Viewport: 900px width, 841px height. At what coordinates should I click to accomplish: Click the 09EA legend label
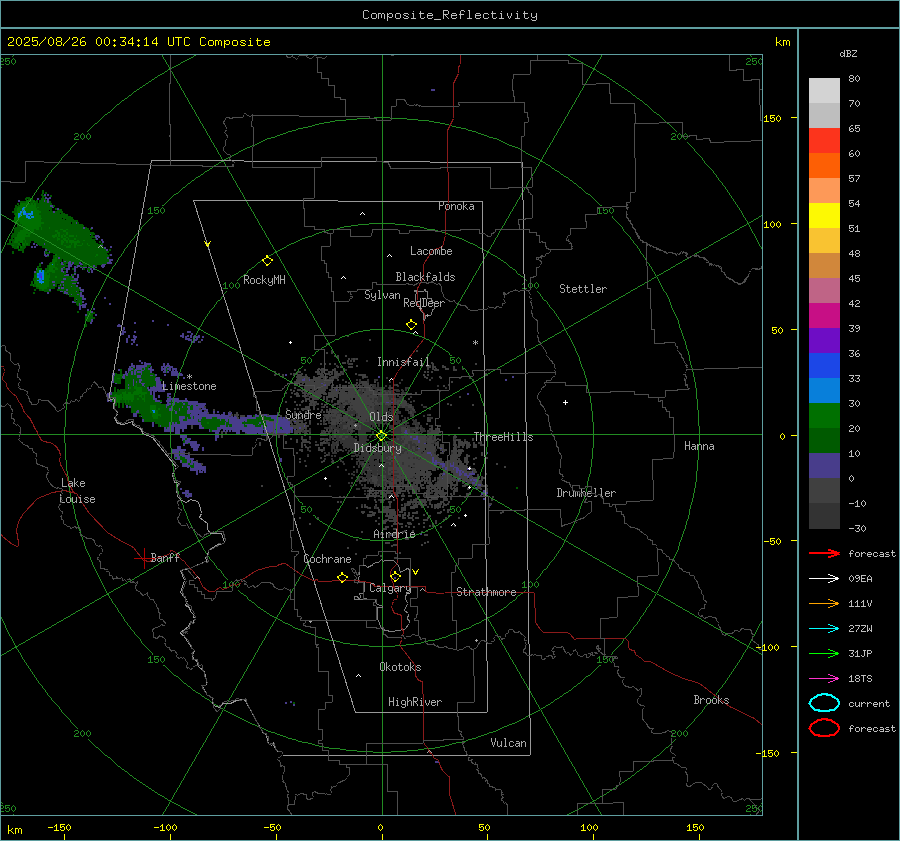click(860, 579)
